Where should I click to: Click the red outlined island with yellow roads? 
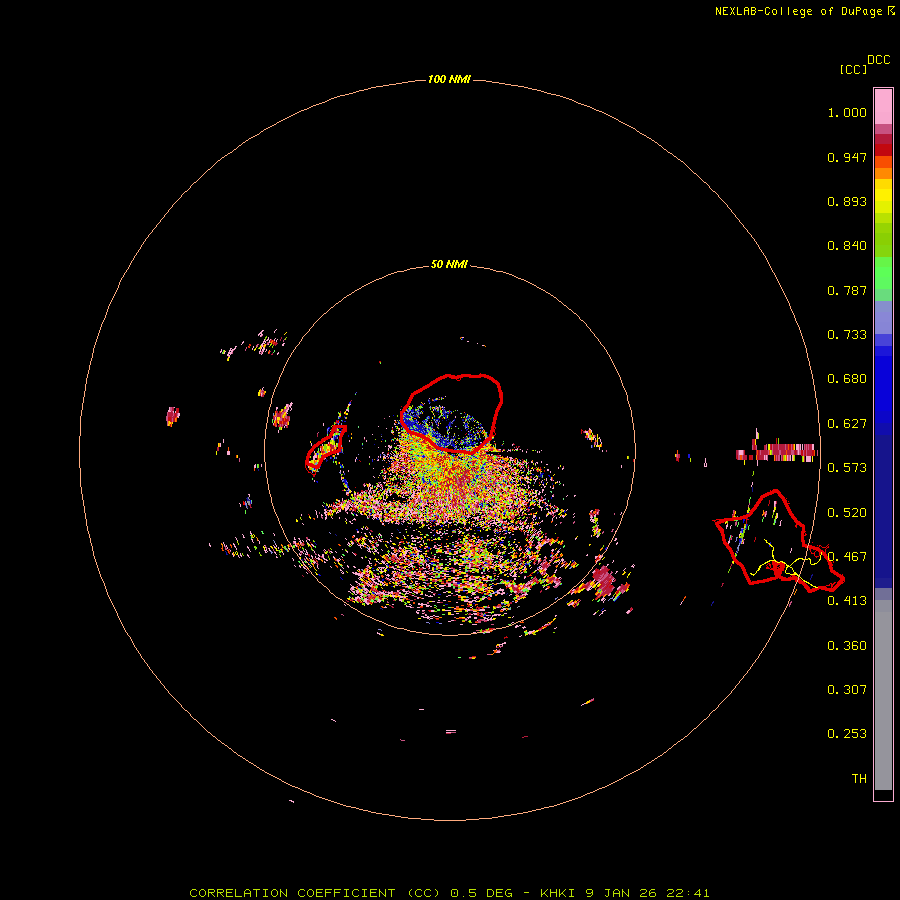[778, 542]
